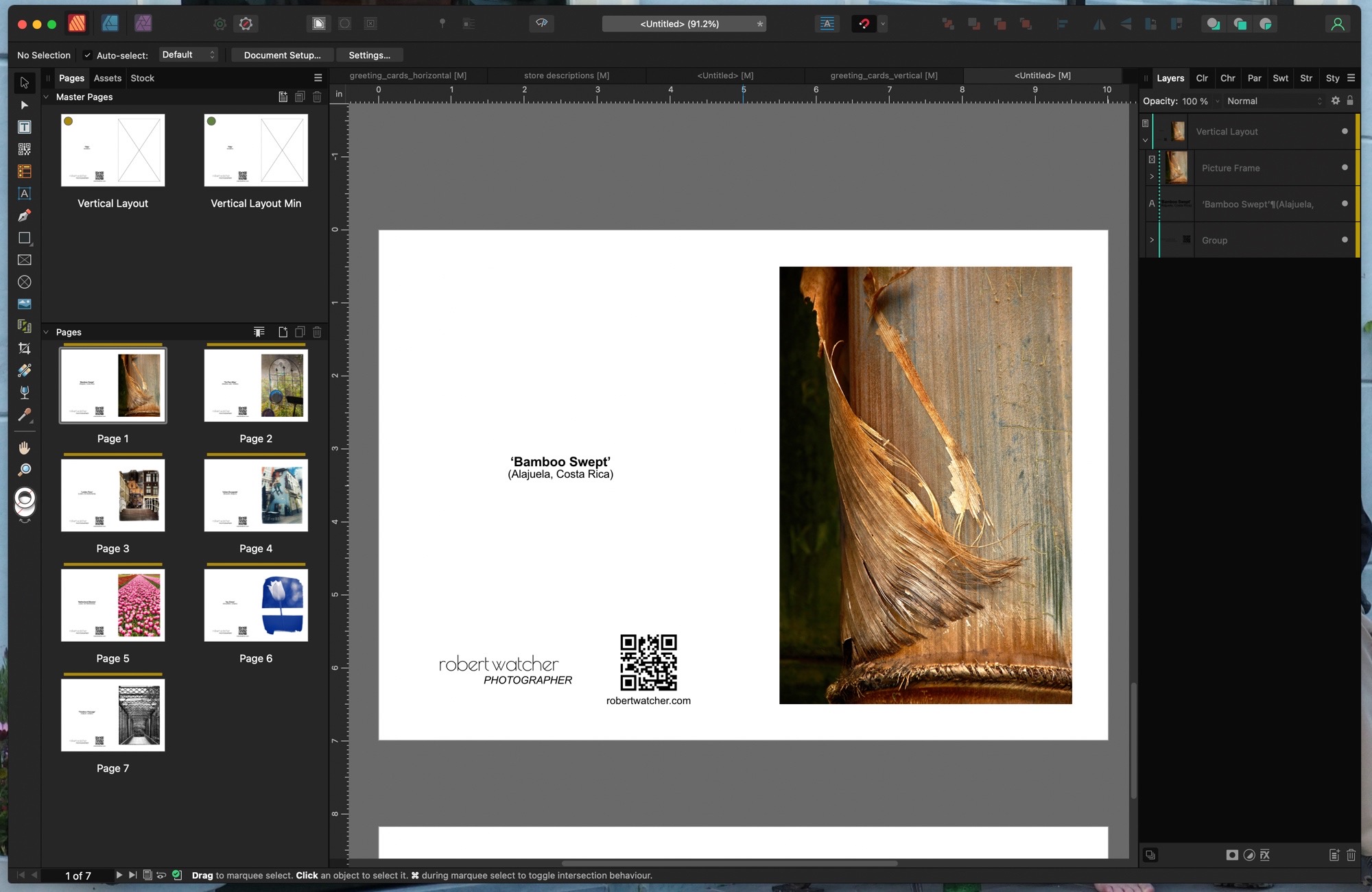This screenshot has width=1372, height=892.
Task: Select the Picture Frame Ellipse tool
Action: point(25,282)
